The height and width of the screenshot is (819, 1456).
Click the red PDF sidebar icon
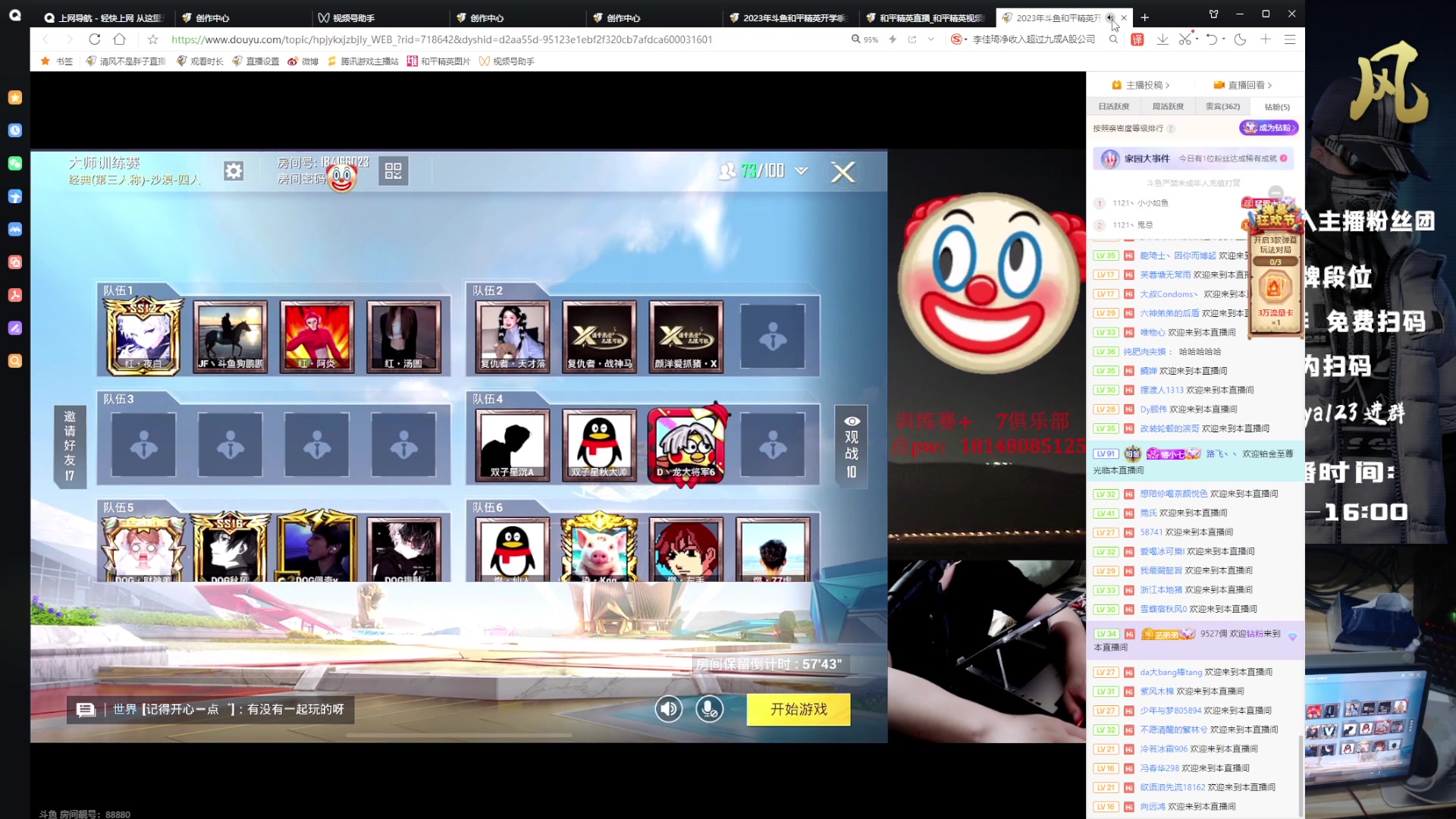click(x=14, y=295)
